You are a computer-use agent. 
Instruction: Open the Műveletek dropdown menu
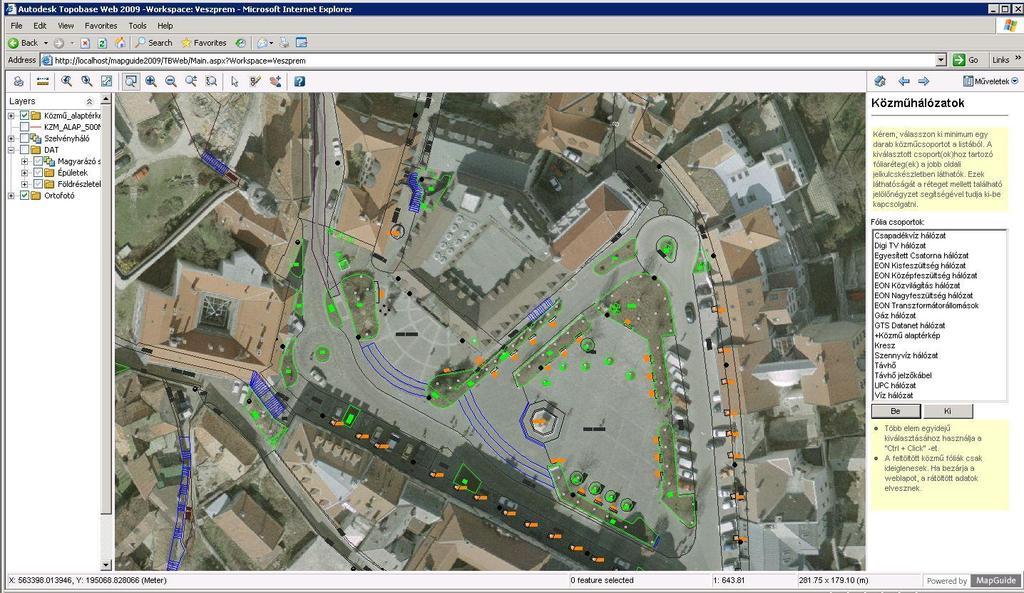[991, 82]
